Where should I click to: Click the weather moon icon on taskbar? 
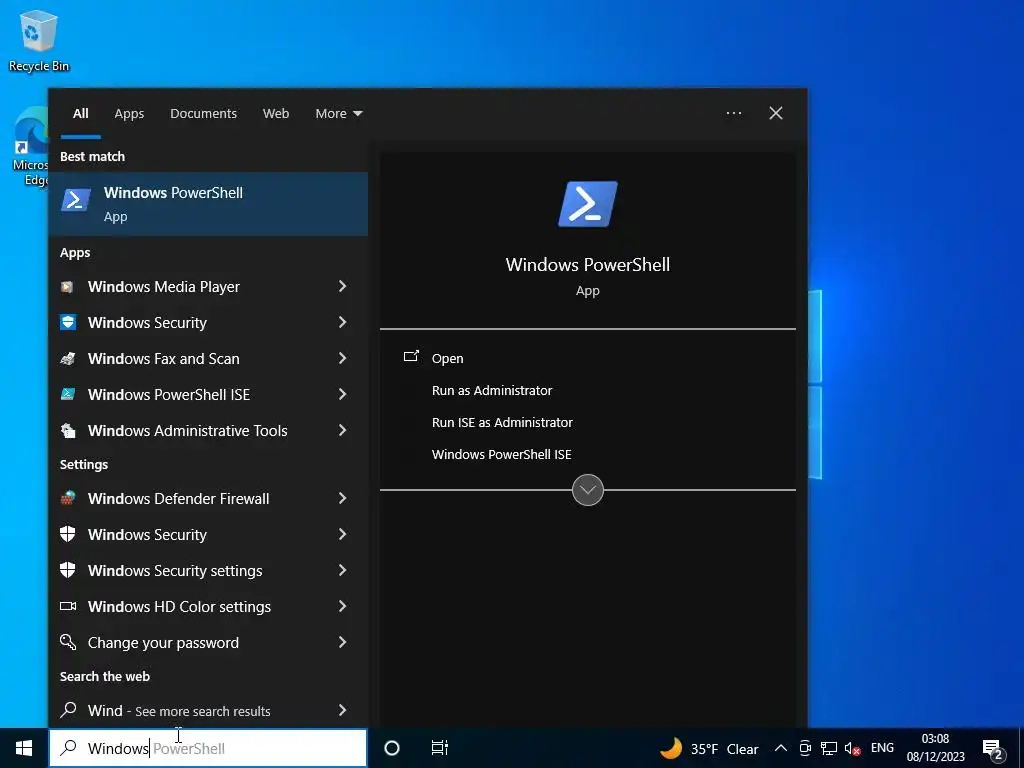tap(671, 748)
